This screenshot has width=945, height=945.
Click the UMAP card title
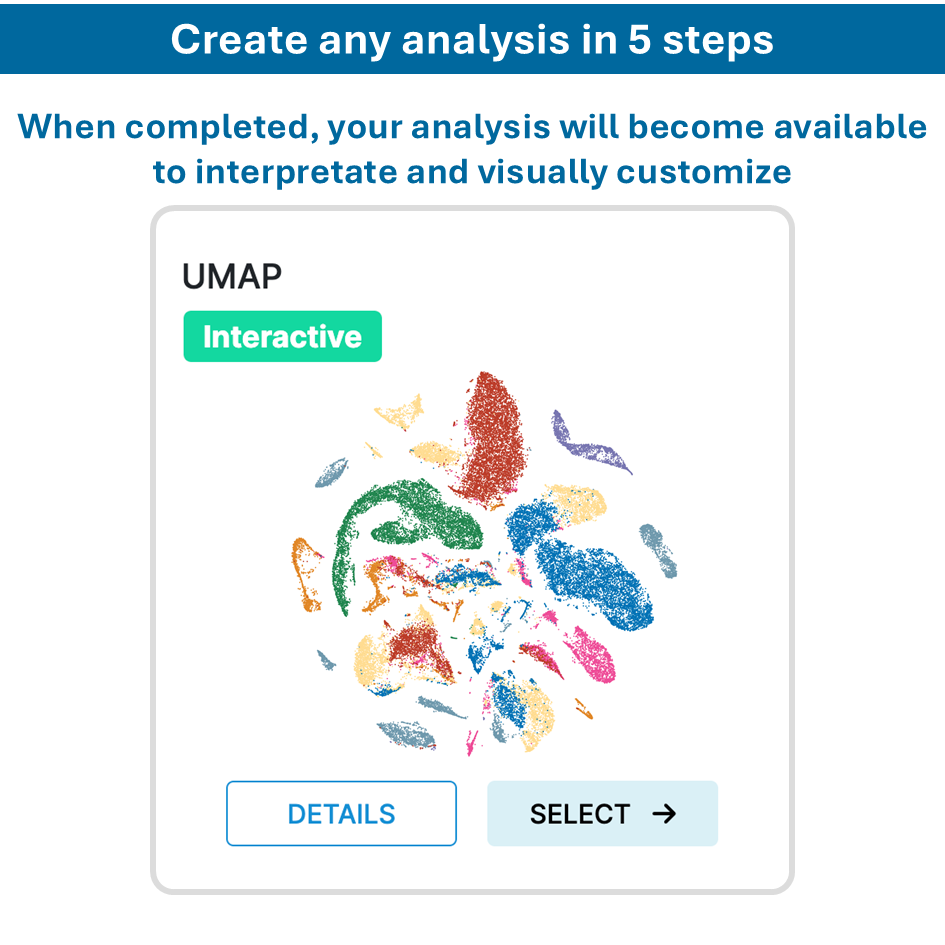(232, 276)
